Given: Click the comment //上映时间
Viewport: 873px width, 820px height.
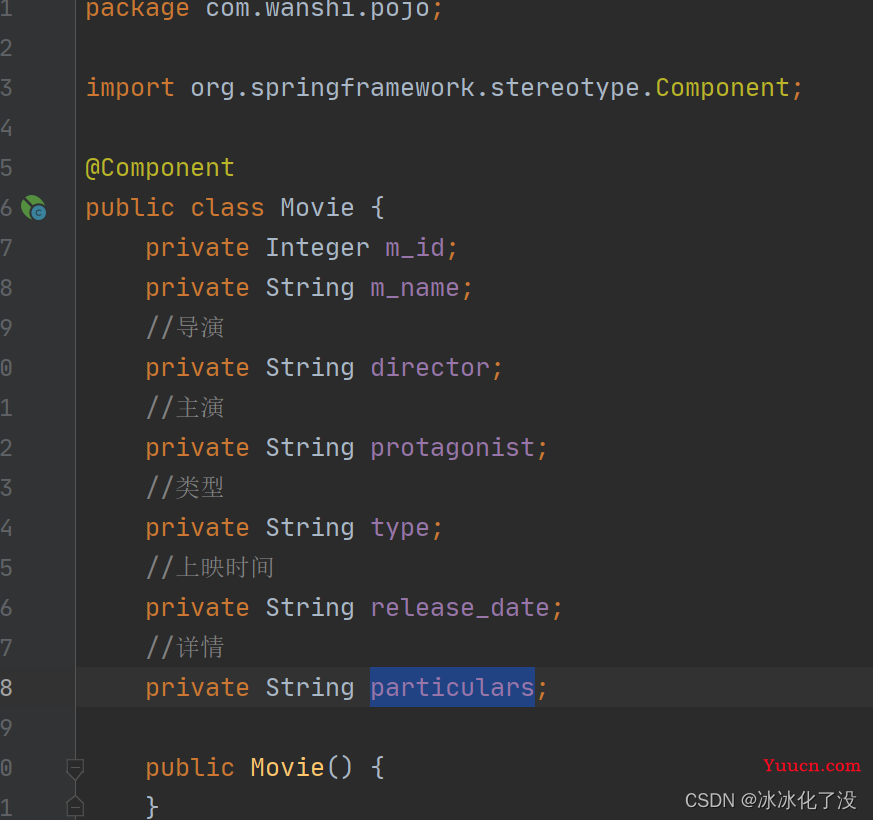Looking at the screenshot, I should (x=210, y=568).
